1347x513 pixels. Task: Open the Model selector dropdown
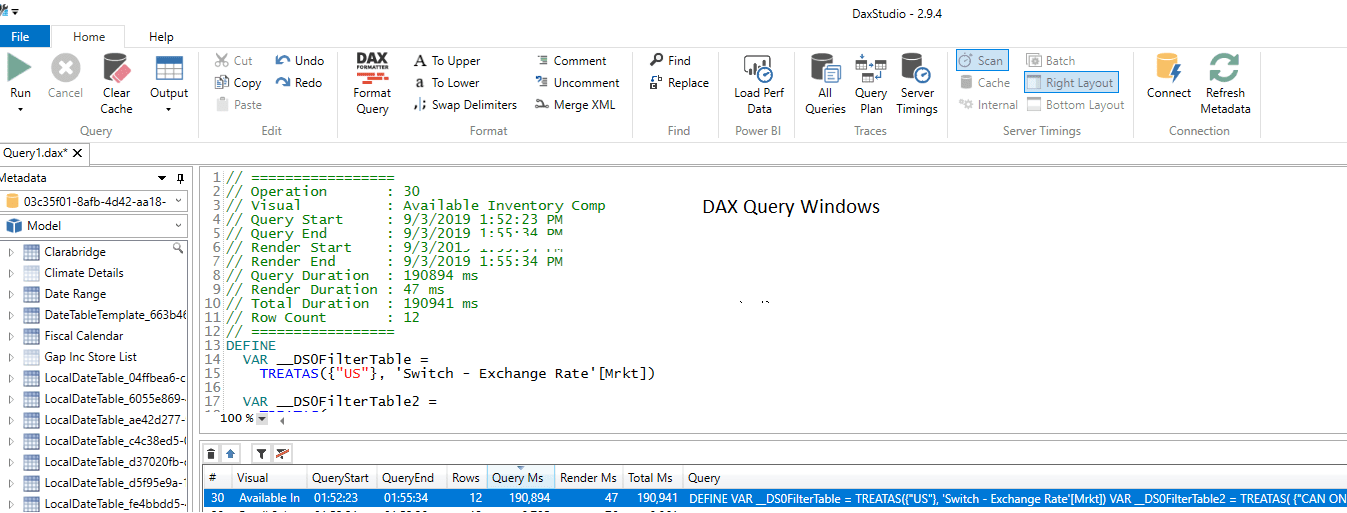(x=177, y=226)
